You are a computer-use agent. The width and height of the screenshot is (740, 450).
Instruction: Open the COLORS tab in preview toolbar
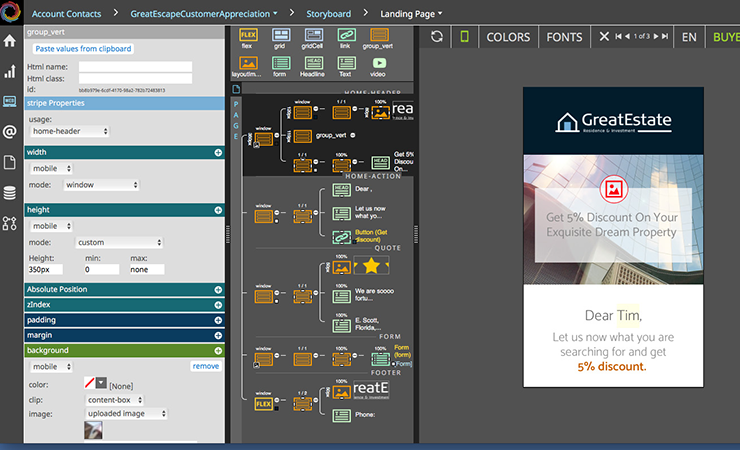508,37
